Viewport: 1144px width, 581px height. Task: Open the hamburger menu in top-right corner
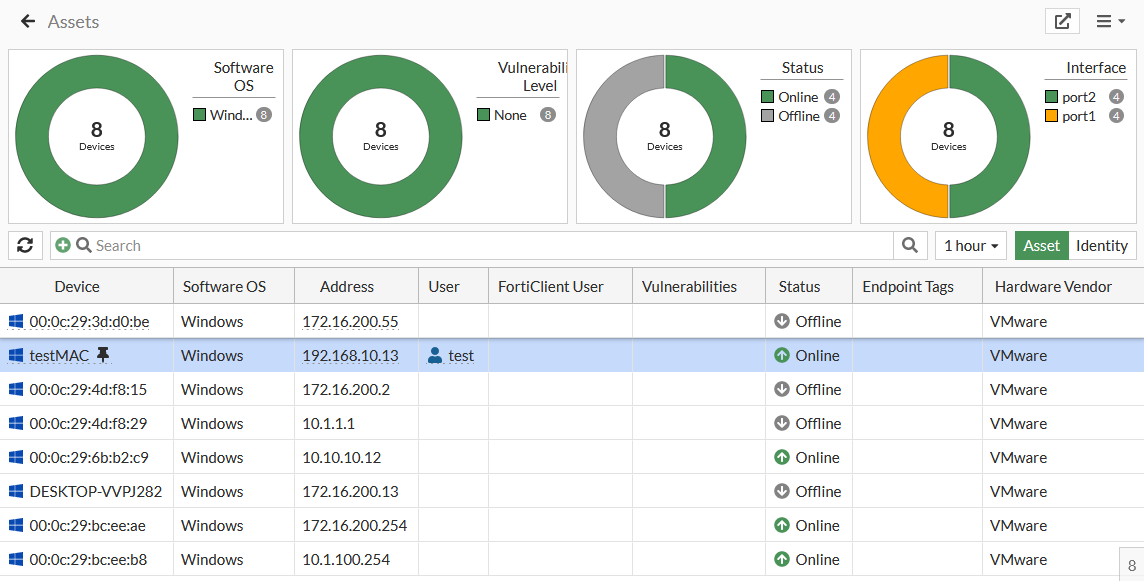click(x=1108, y=20)
